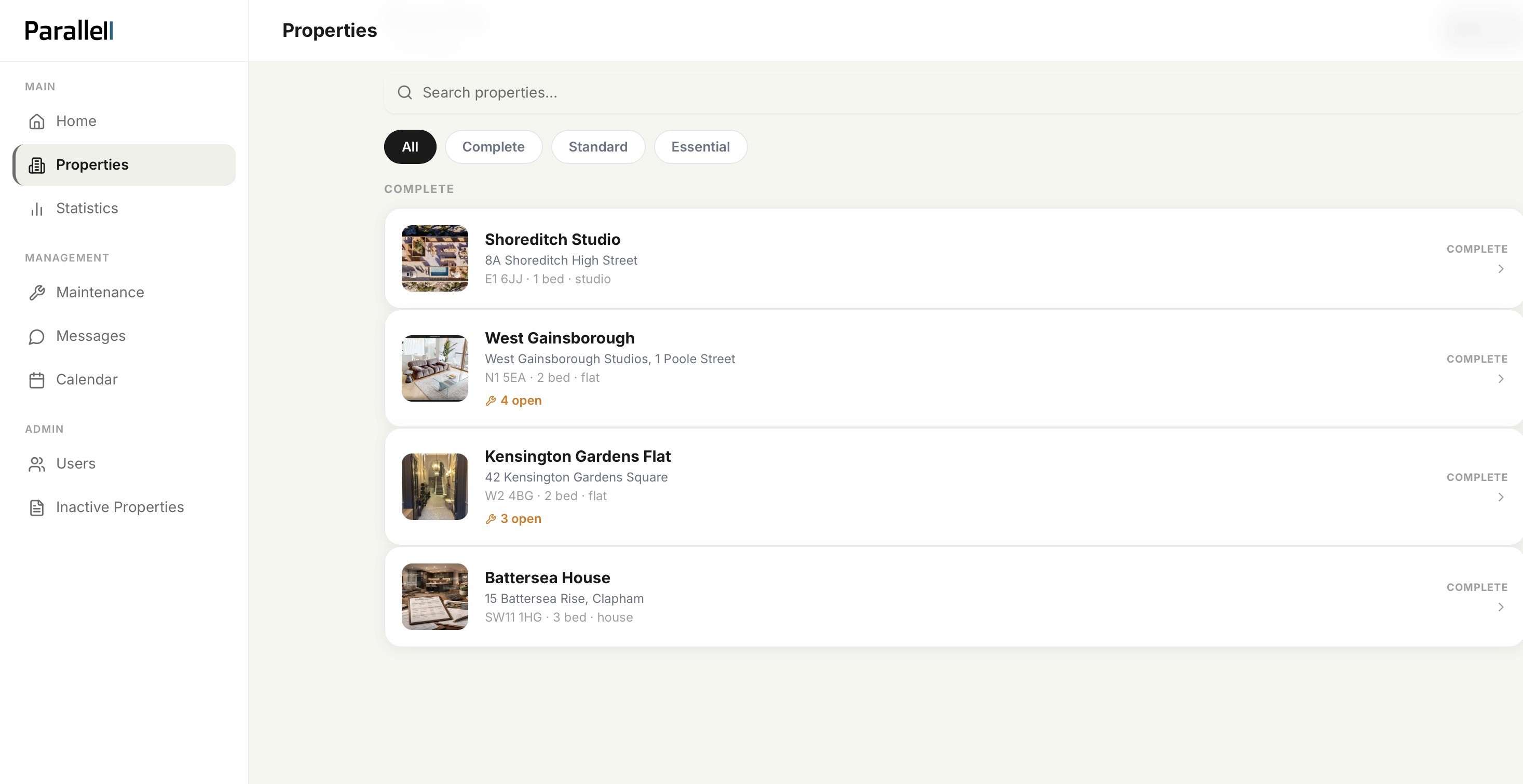This screenshot has width=1523, height=784.
Task: Open Messages using the chat bubble icon
Action: click(37, 336)
